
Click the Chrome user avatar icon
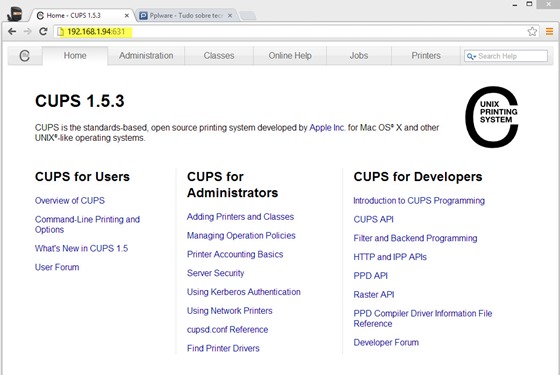[x=15, y=14]
